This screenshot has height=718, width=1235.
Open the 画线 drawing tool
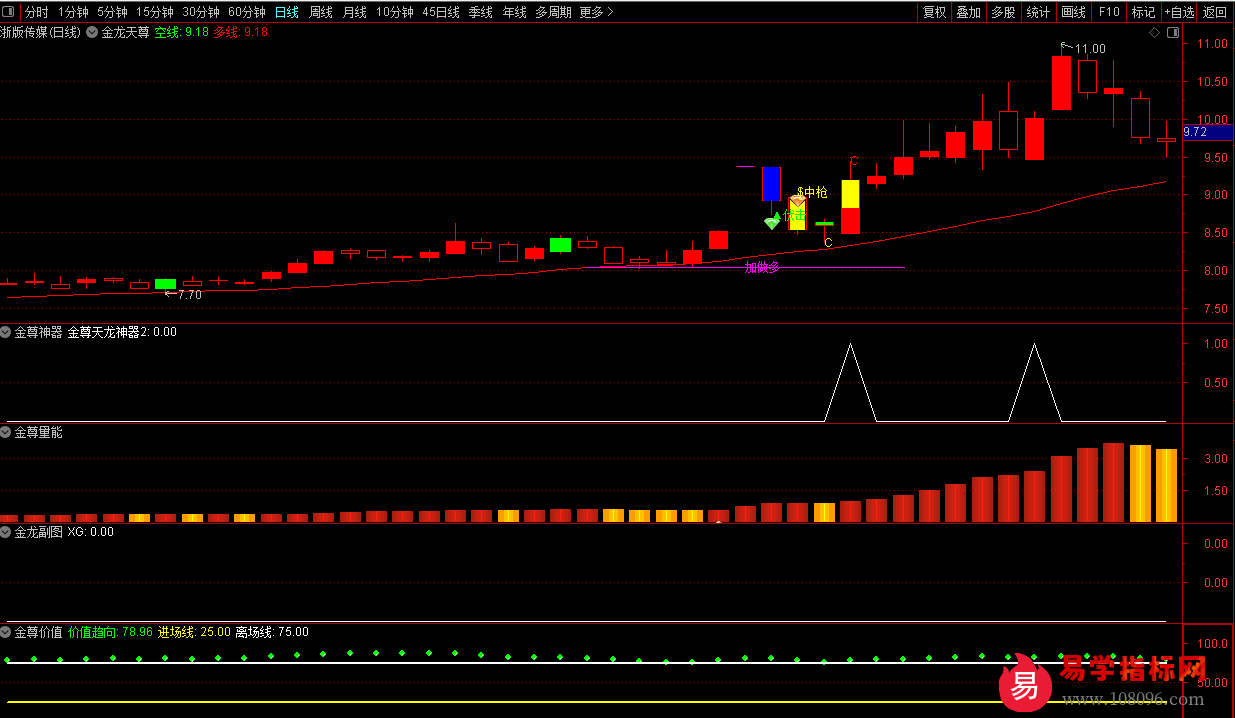(x=1073, y=12)
